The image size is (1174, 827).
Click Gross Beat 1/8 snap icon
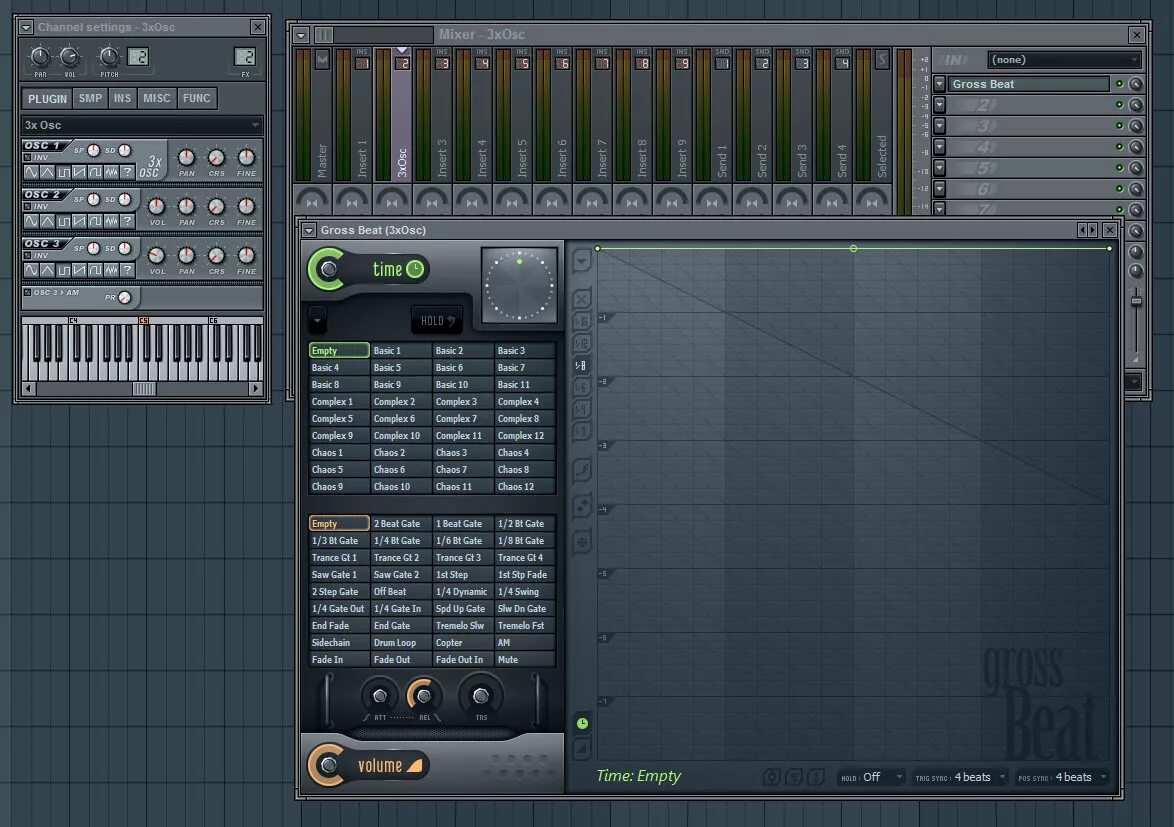tap(581, 365)
